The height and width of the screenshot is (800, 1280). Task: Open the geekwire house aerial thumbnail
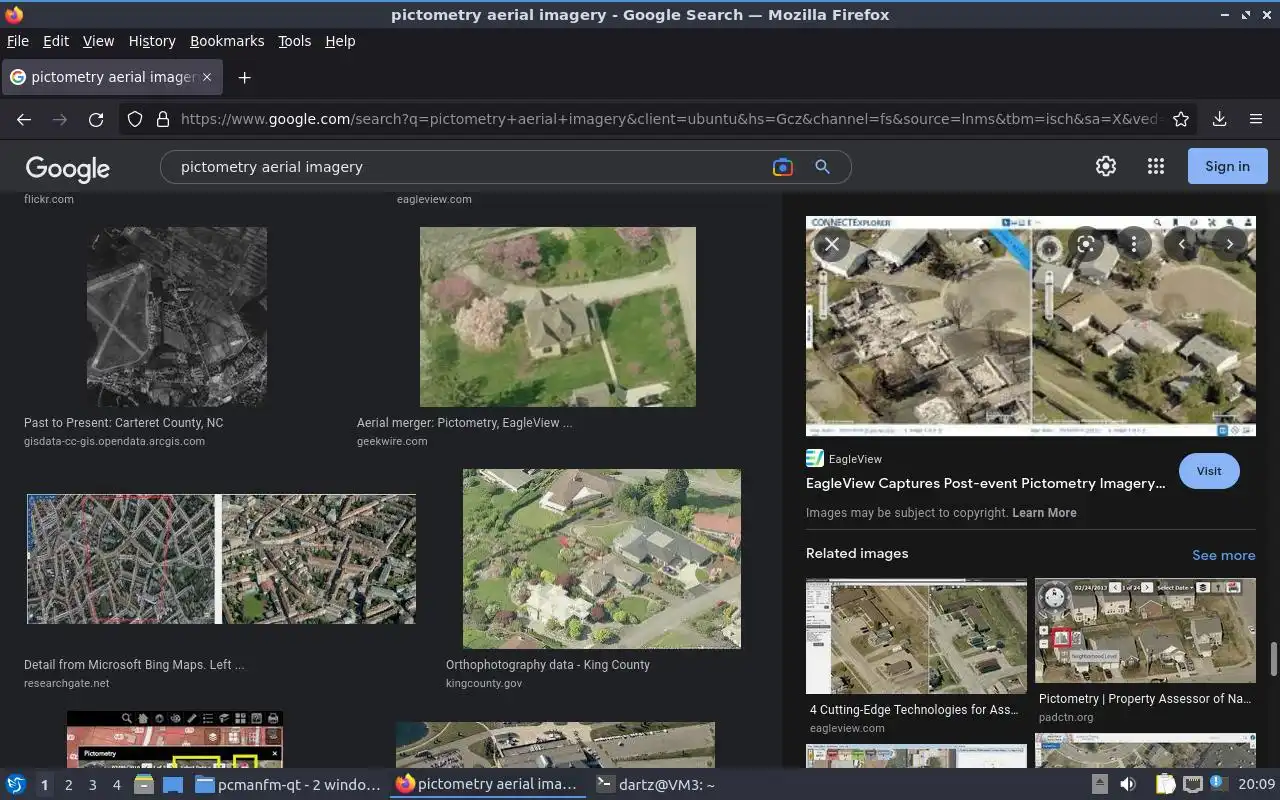(557, 316)
